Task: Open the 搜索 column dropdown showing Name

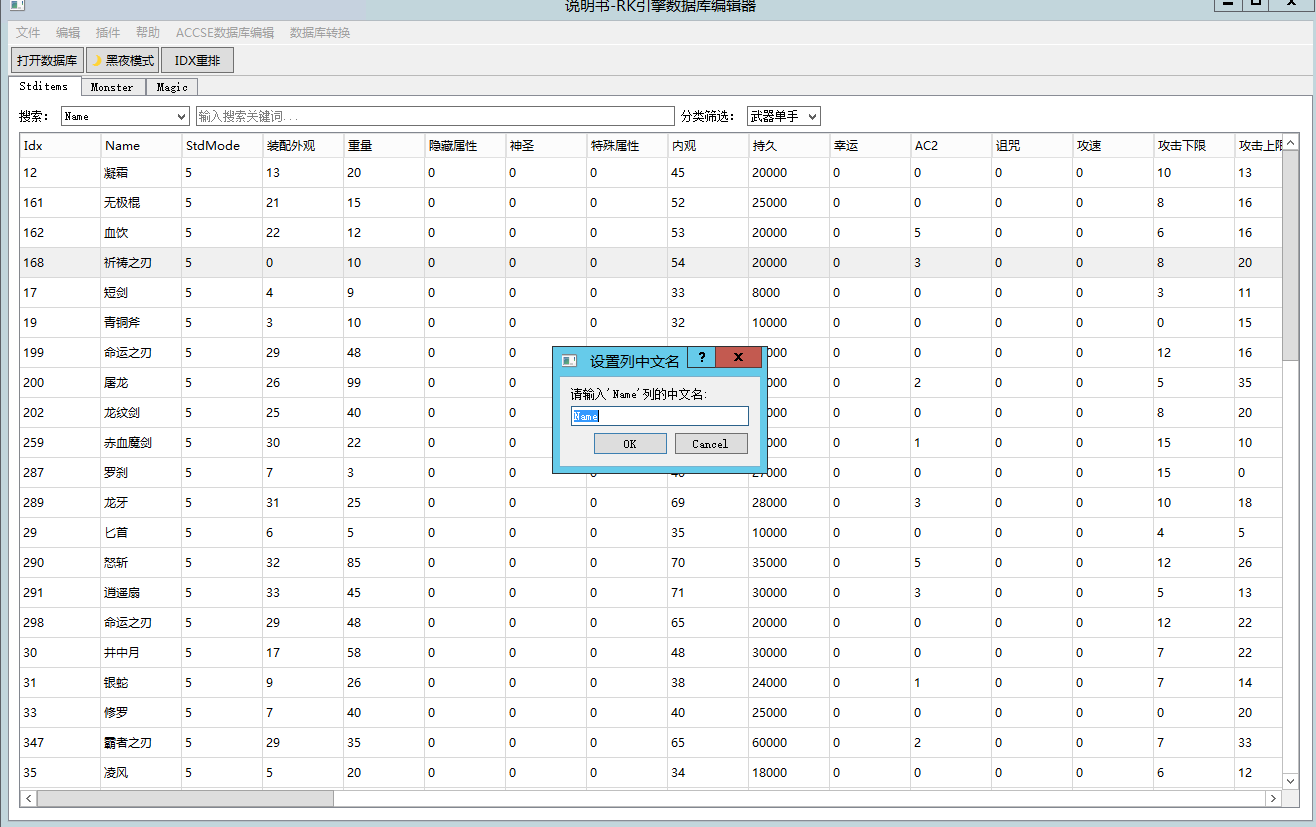Action: point(125,116)
